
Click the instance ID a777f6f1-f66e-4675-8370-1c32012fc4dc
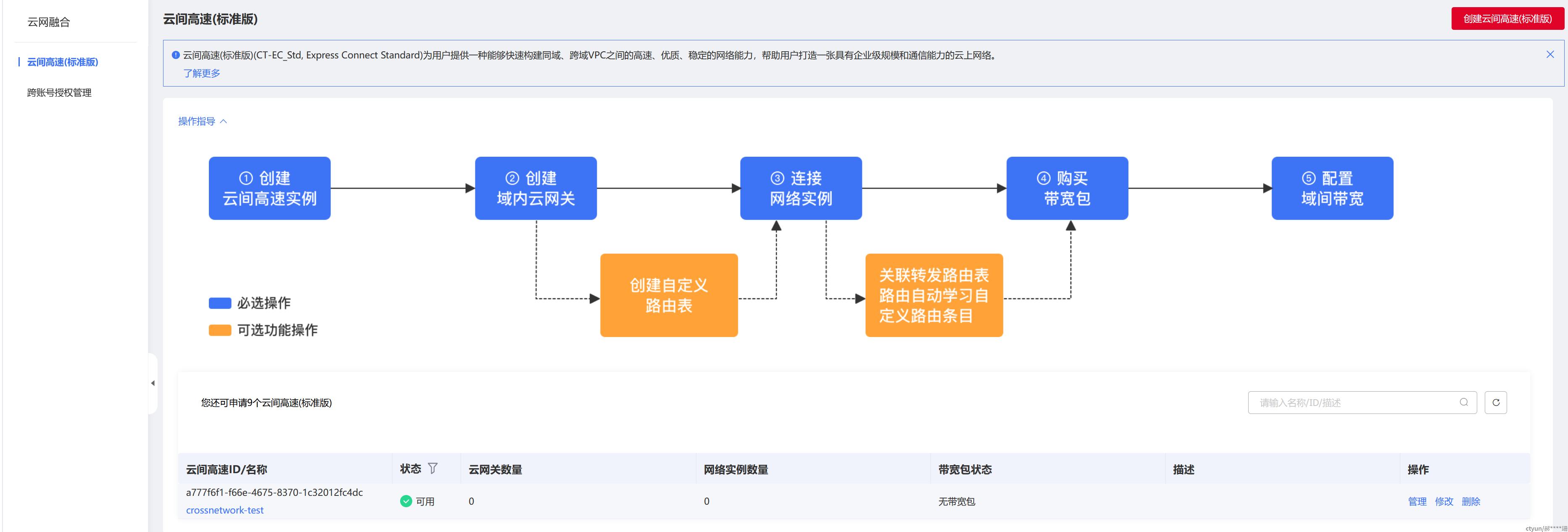274,492
